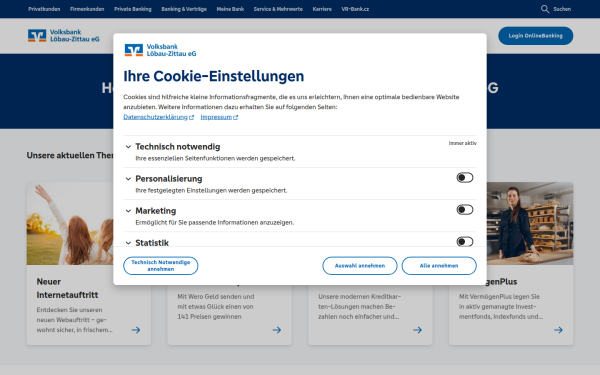Click arrow icon on Kreditkarten-Lösungen card
The height and width of the screenshot is (375, 600).
coord(418,330)
